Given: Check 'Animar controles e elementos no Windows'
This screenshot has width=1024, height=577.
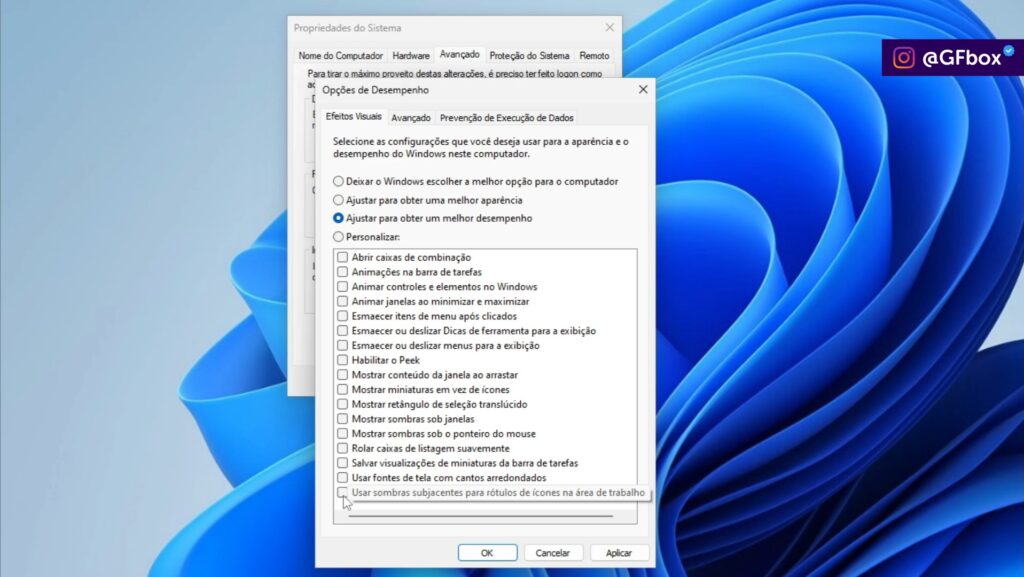Looking at the screenshot, I should coord(342,287).
